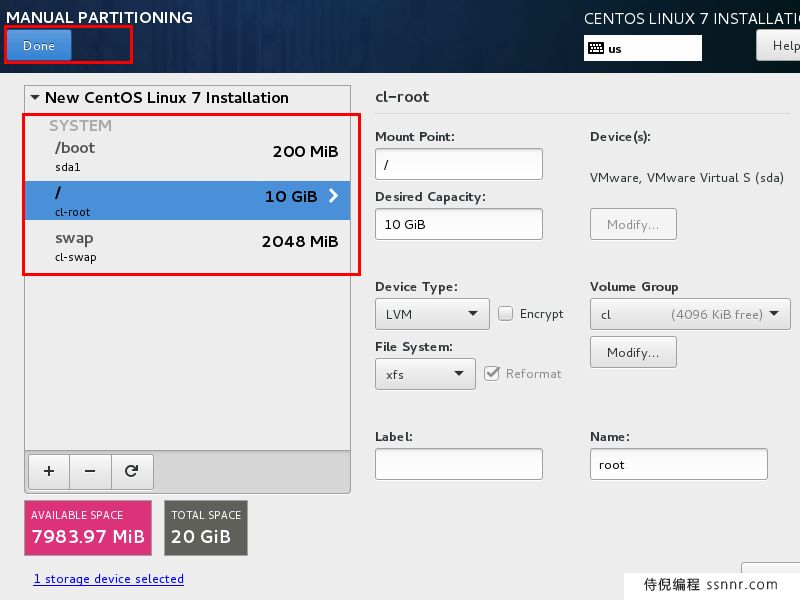
Task: Open the Device Type LVM dropdown
Action: [x=432, y=314]
